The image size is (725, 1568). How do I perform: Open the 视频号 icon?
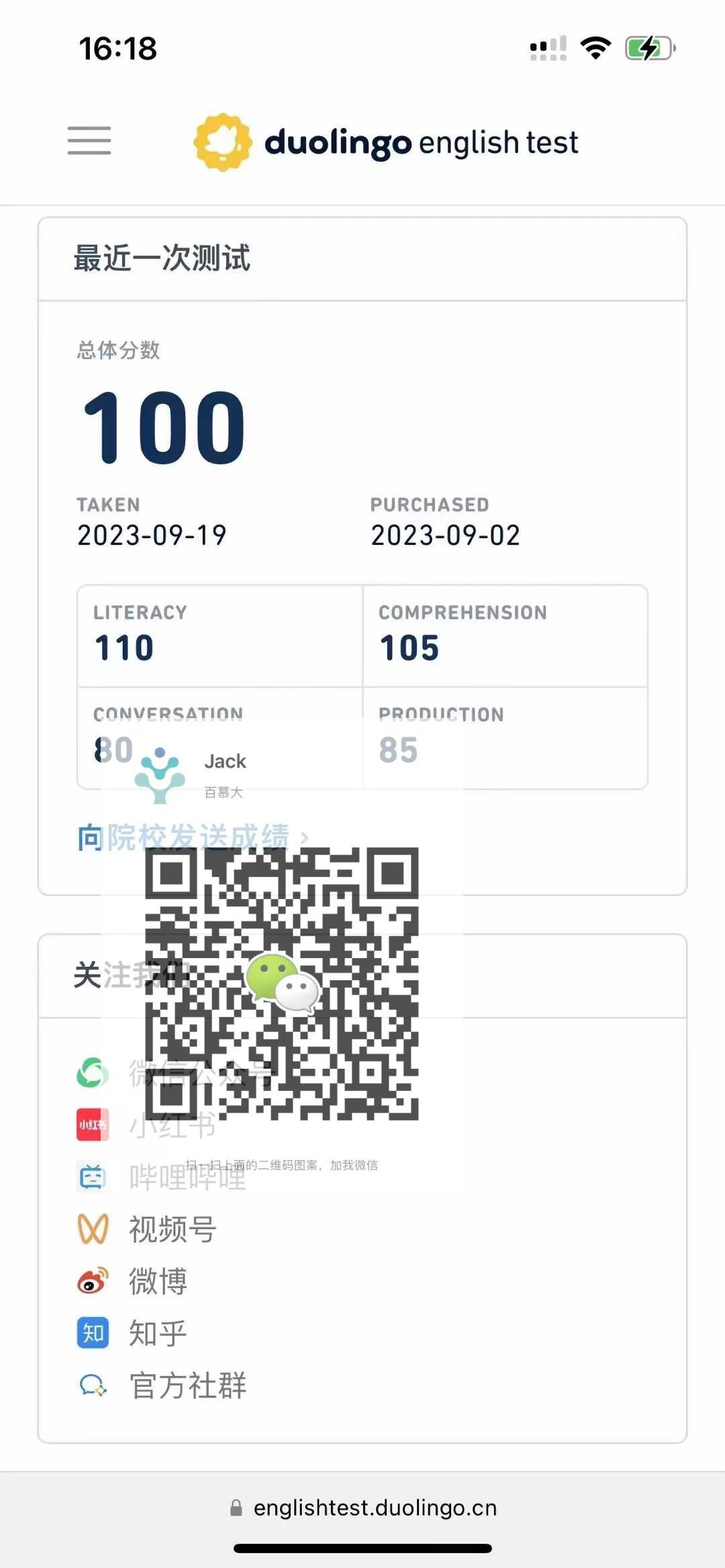93,1229
